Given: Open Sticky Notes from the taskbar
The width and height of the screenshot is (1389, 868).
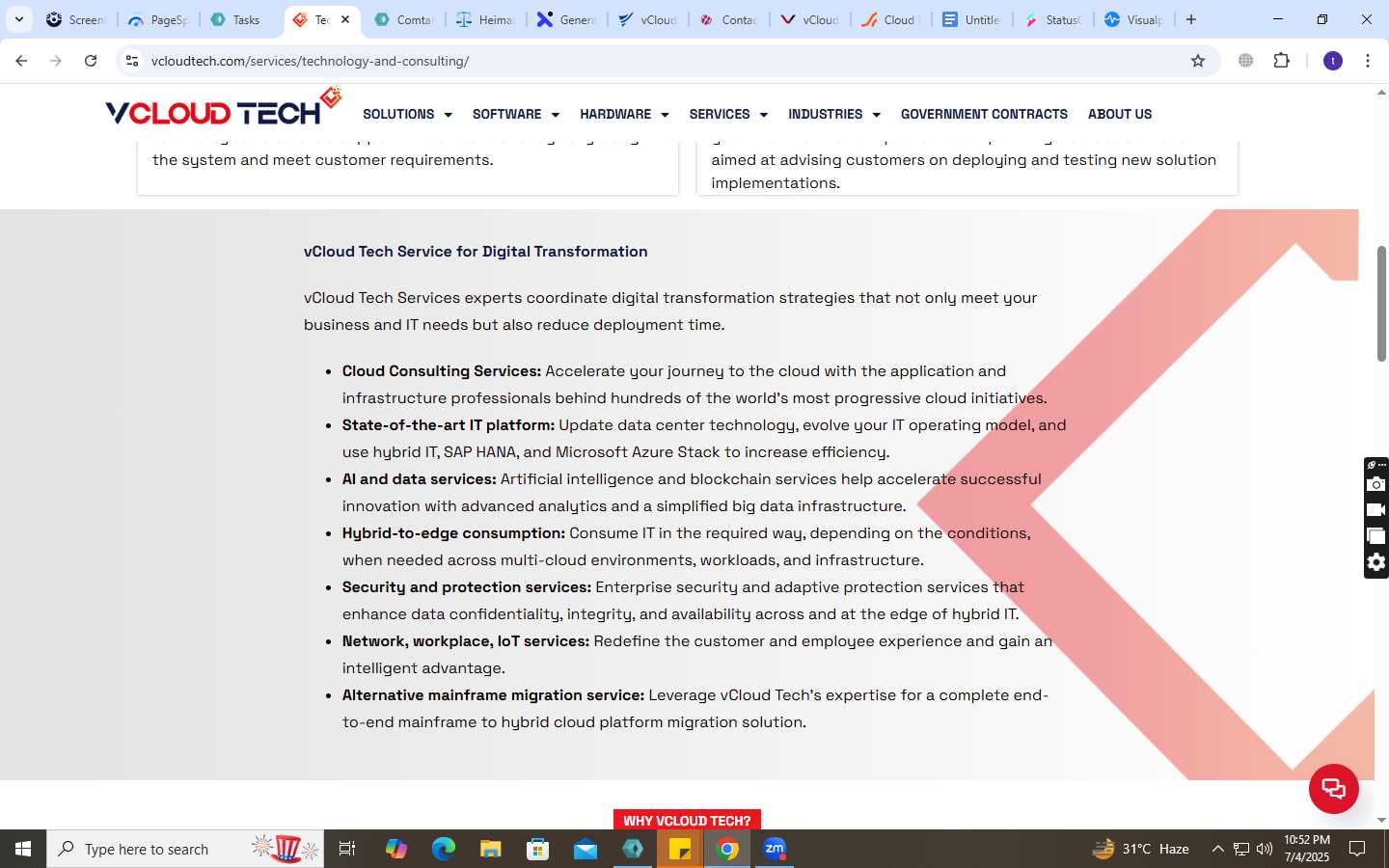Looking at the screenshot, I should (680, 849).
